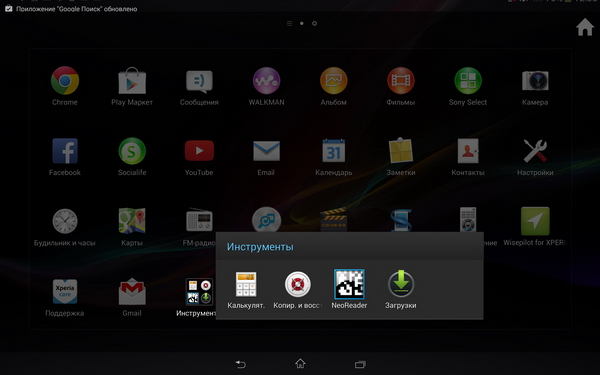
Task: Tap the Инструменты folder title
Action: click(x=260, y=247)
